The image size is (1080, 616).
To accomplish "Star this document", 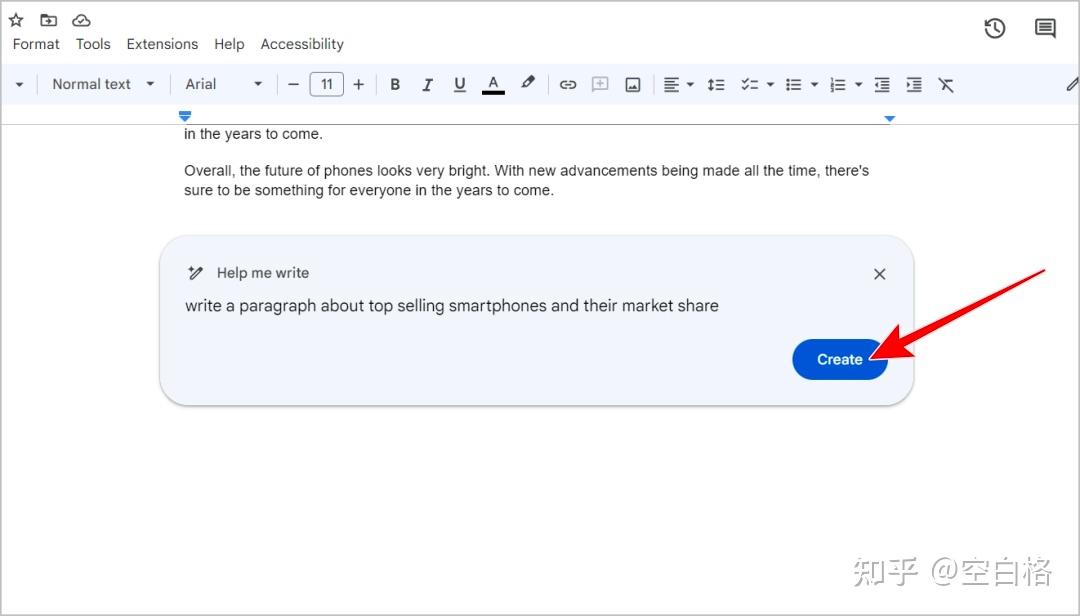I will (16, 20).
